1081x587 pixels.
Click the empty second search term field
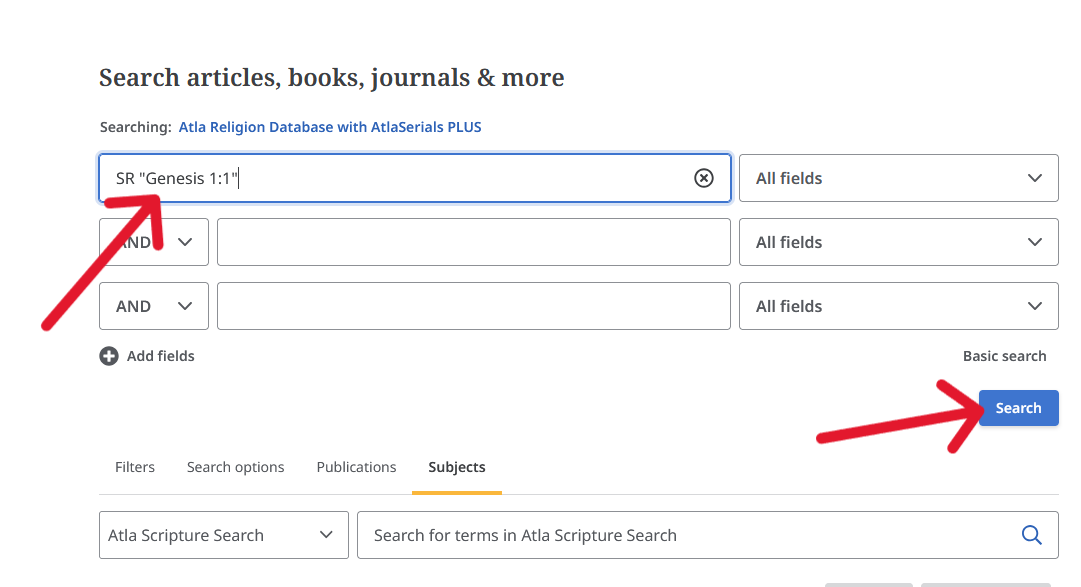(474, 242)
